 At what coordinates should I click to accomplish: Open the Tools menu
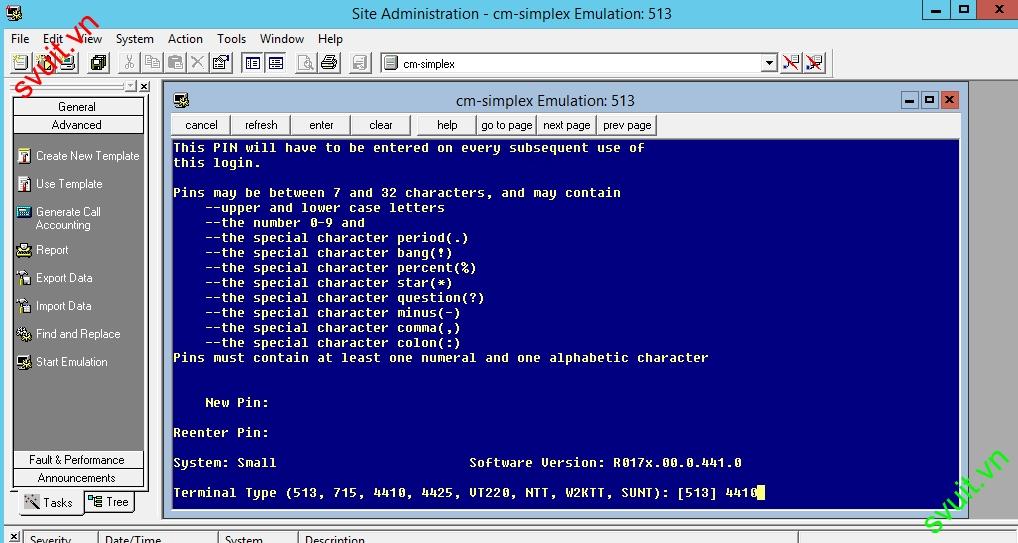pyautogui.click(x=231, y=39)
